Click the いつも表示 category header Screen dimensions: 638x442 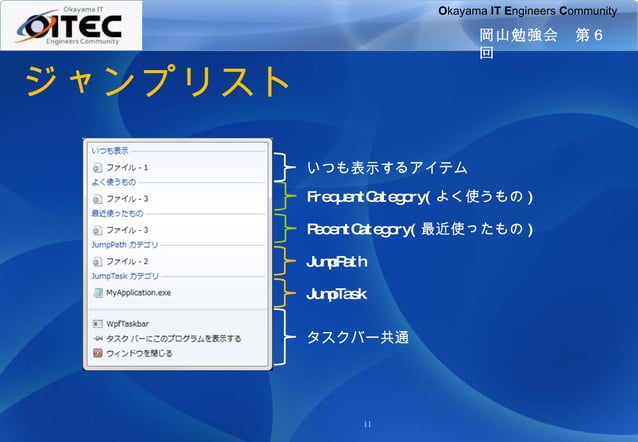click(110, 151)
